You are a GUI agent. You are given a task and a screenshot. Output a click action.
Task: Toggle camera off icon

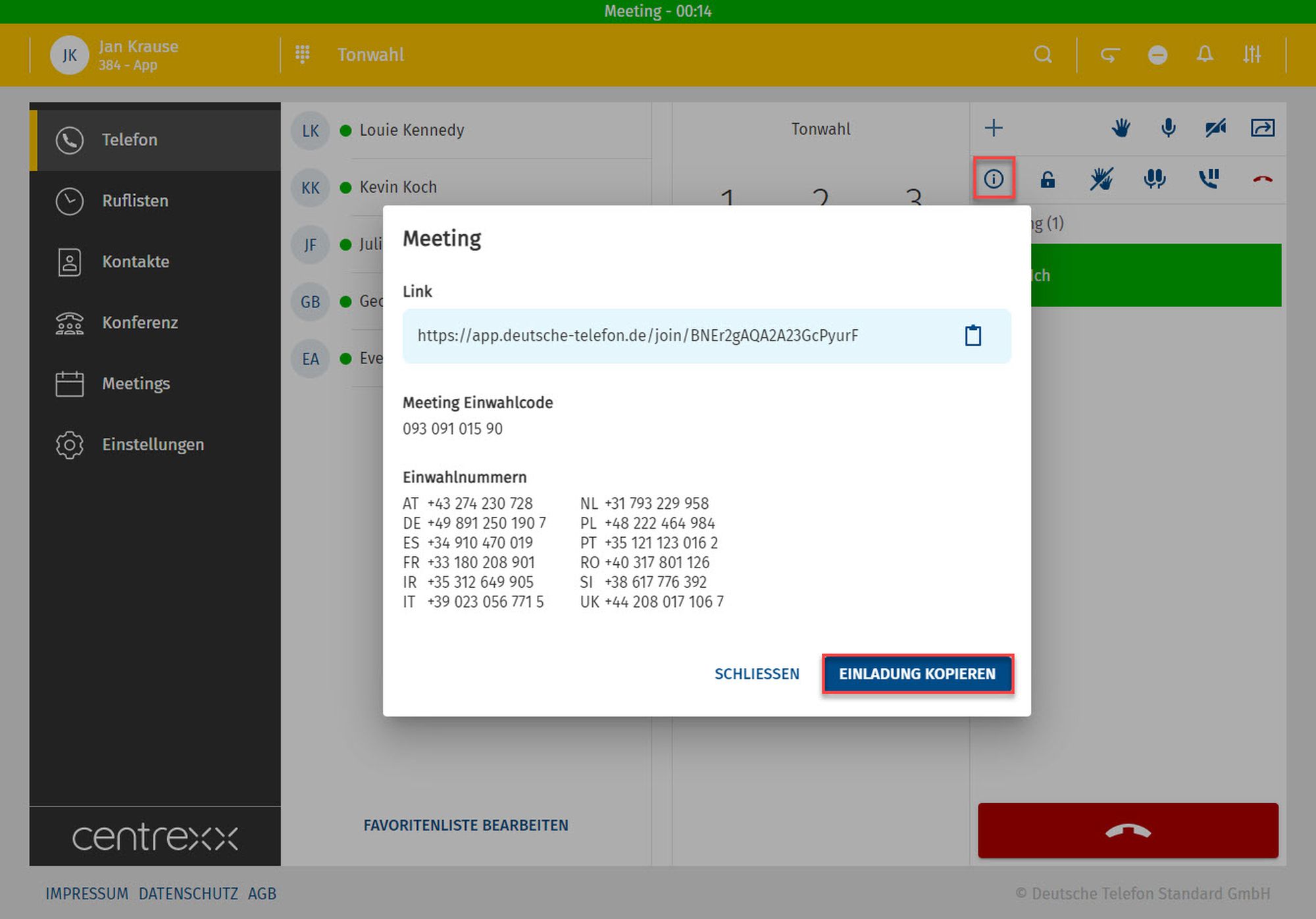pos(1215,128)
